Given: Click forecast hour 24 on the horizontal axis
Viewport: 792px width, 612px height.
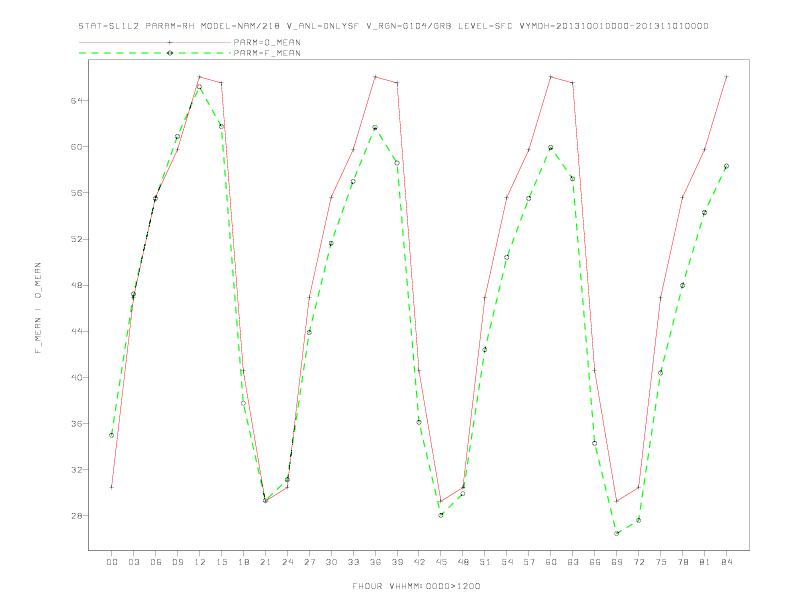Looking at the screenshot, I should point(287,562).
